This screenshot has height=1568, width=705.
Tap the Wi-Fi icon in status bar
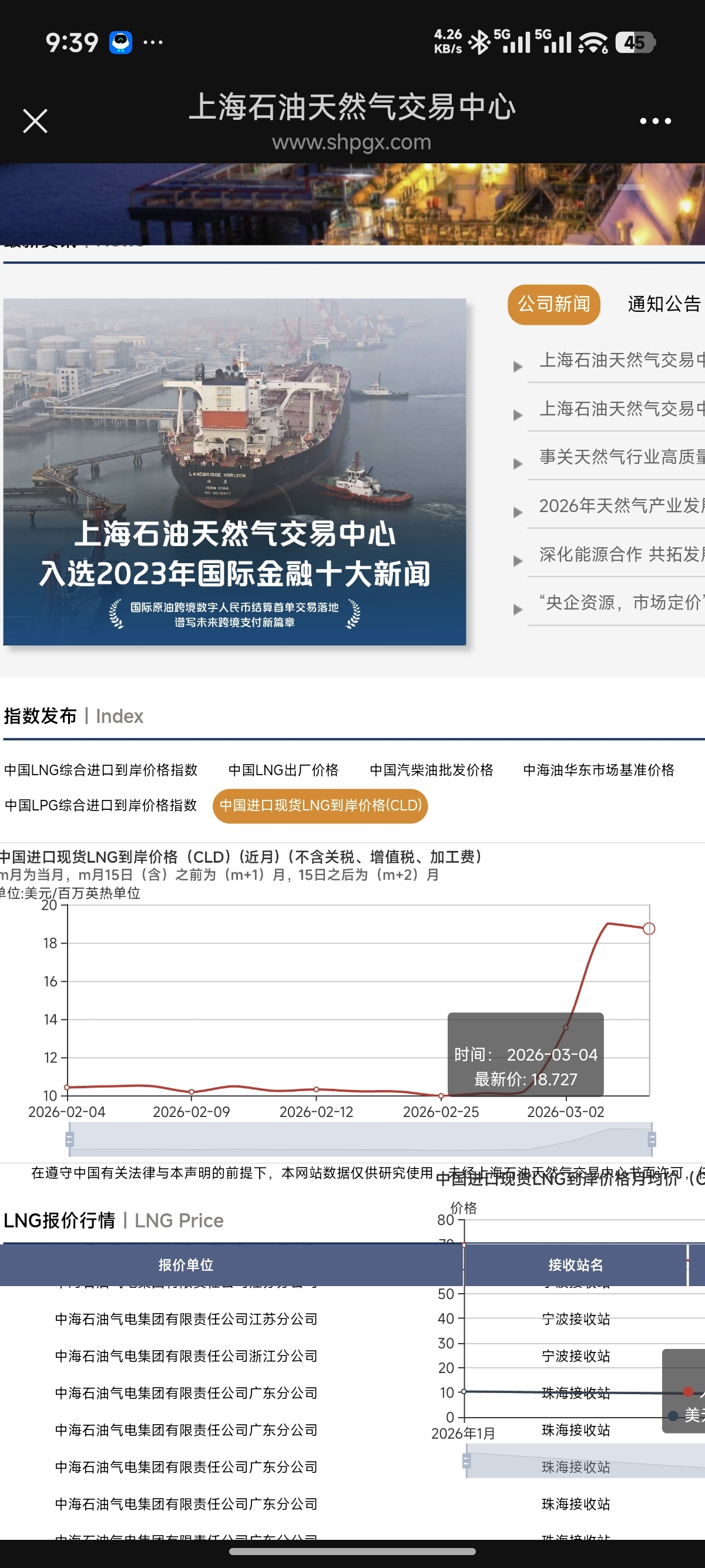(x=593, y=43)
